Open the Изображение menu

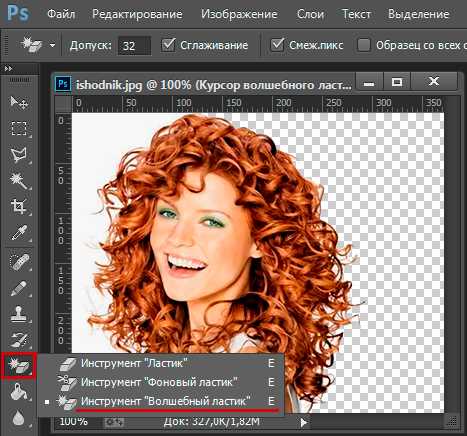point(239,14)
